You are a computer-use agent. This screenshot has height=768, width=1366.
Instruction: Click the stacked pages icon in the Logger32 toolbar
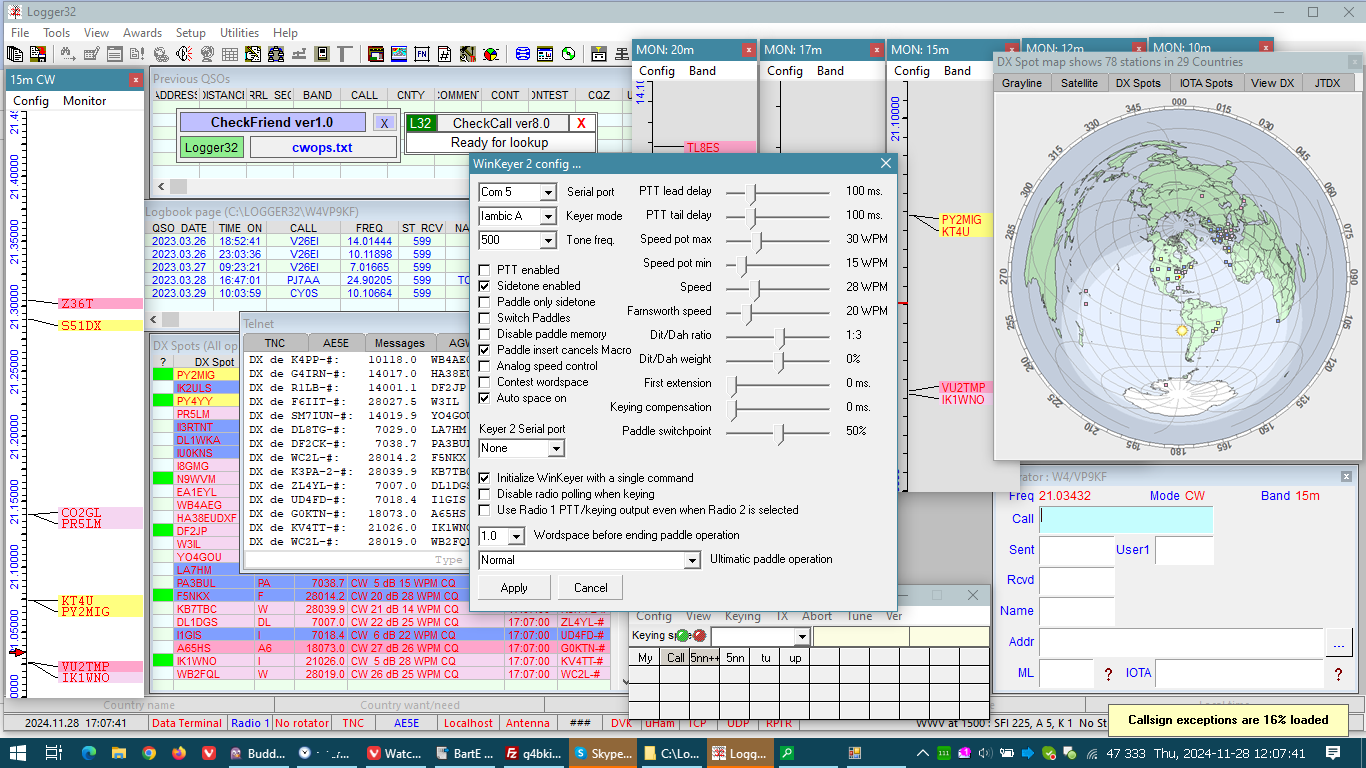tap(16, 53)
